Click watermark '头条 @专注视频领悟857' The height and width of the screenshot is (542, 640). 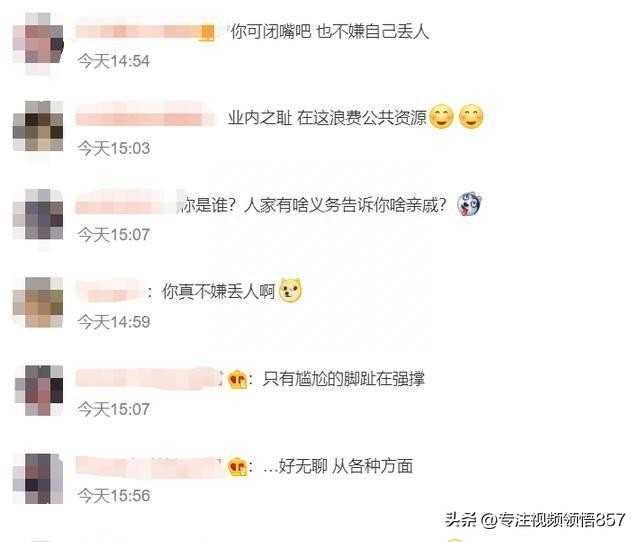tap(535, 520)
